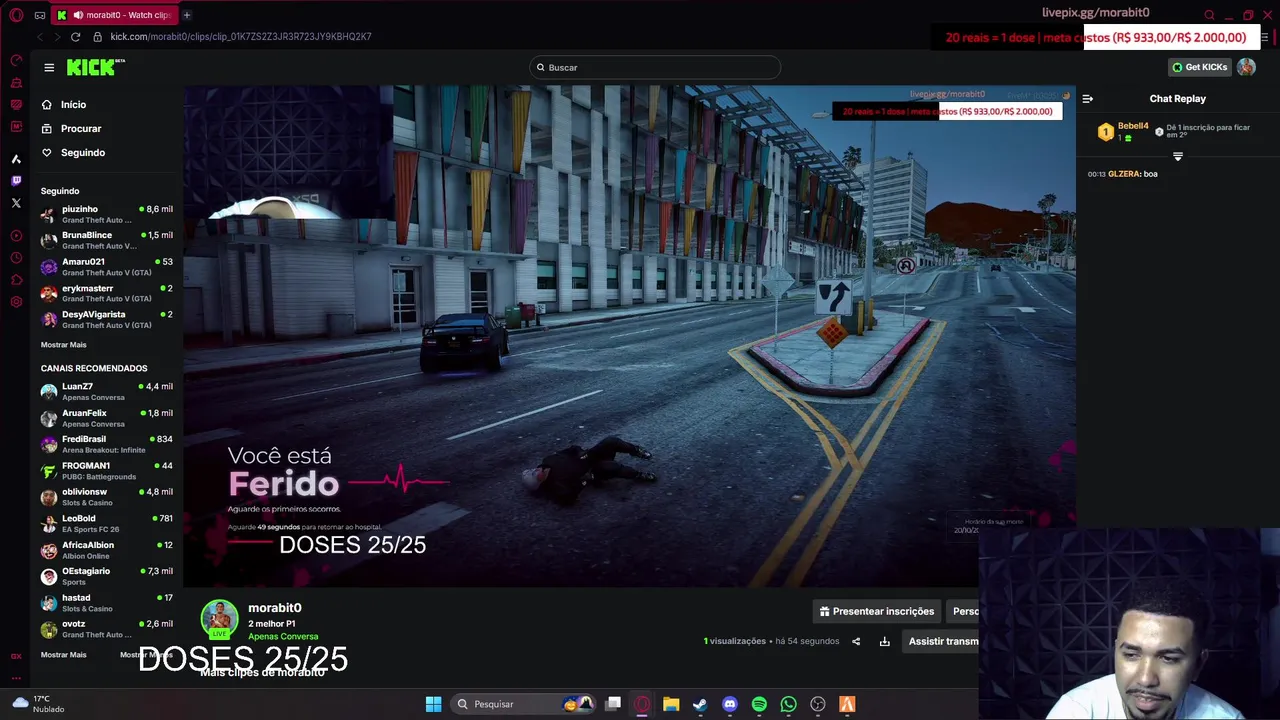Download the clip via download icon
This screenshot has width=1280, height=720.
coord(884,641)
